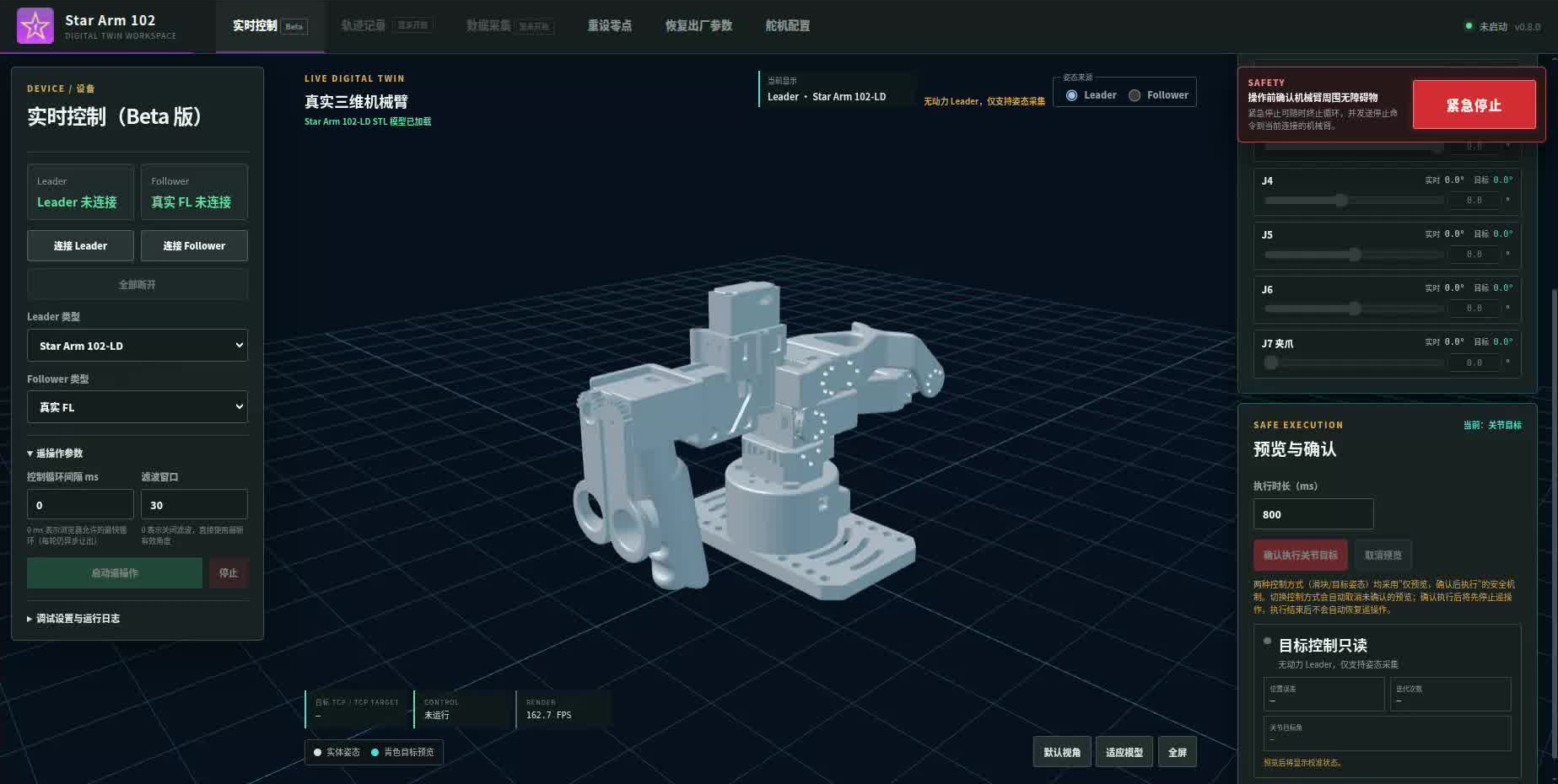Image resolution: width=1558 pixels, height=784 pixels.
Task: Focus the 控制循环间隔 ms input
Action: click(x=80, y=505)
